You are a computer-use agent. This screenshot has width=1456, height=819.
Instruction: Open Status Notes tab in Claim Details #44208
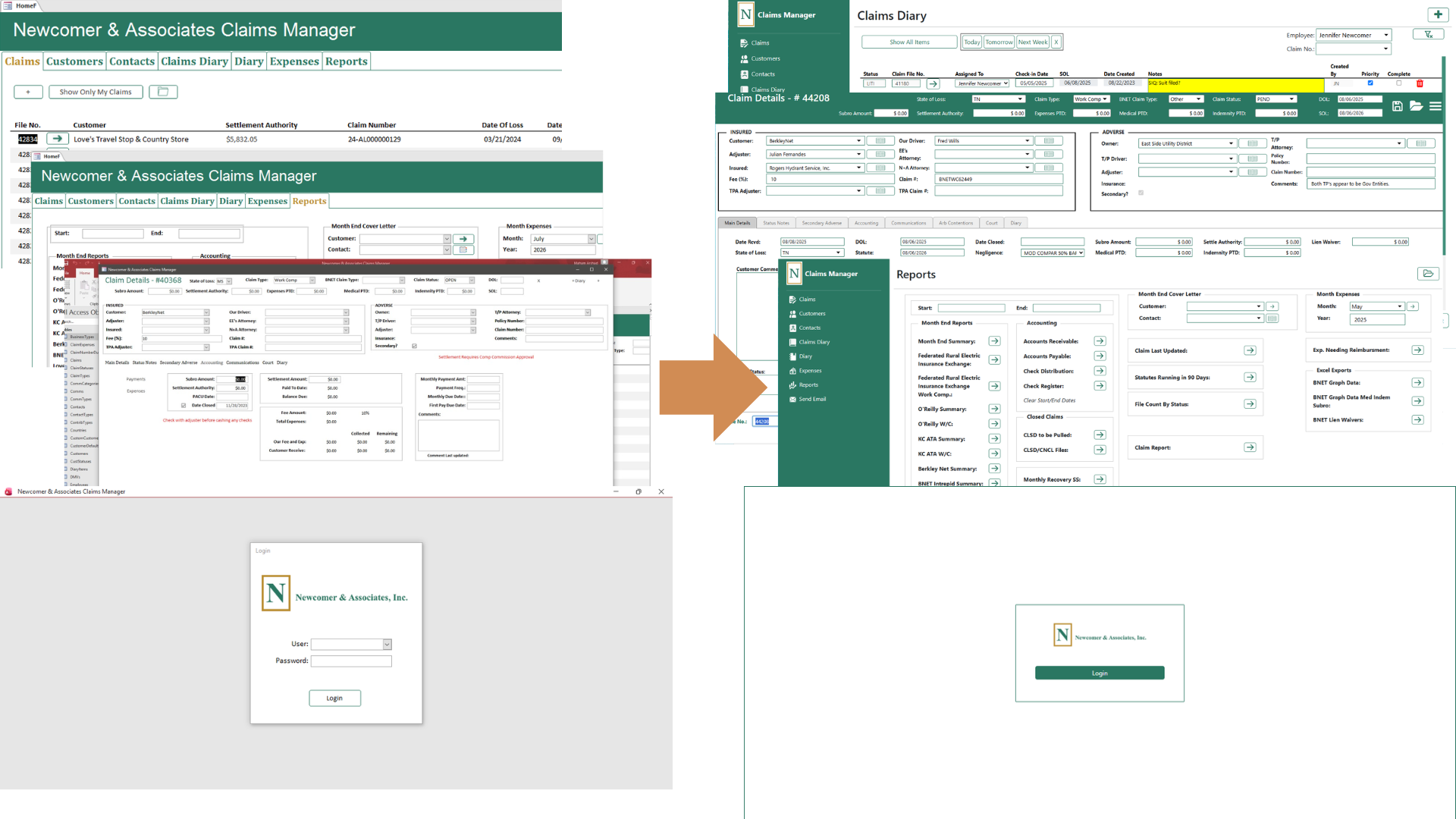[776, 223]
